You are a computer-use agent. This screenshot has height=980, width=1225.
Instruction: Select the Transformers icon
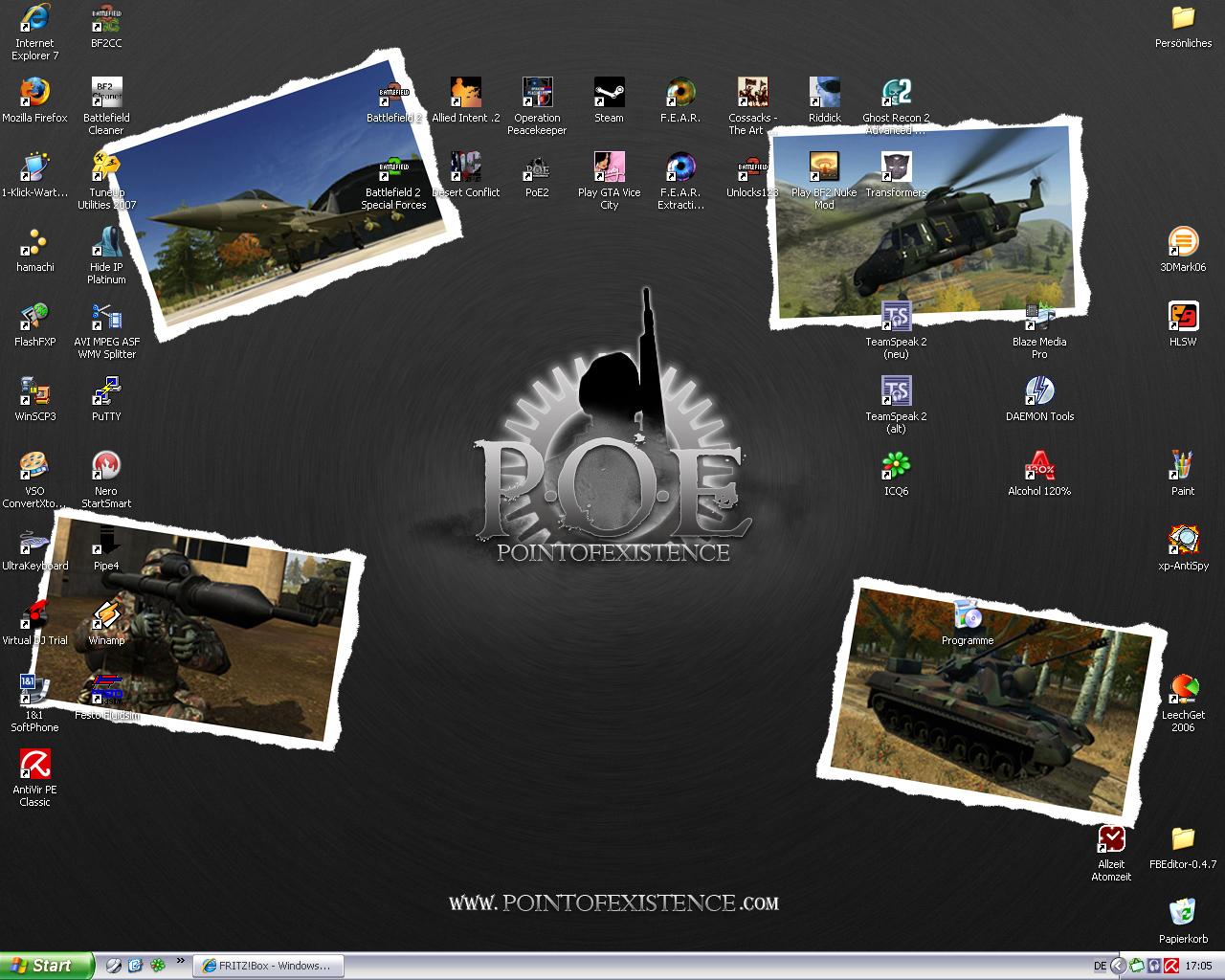tap(896, 167)
